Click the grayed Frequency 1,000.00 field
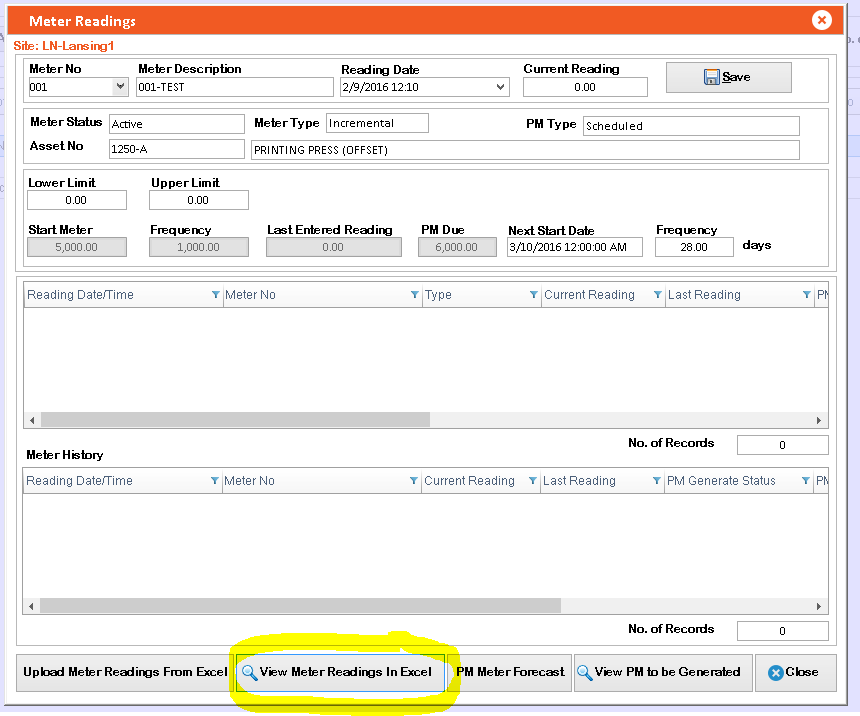The width and height of the screenshot is (860, 716). (199, 247)
